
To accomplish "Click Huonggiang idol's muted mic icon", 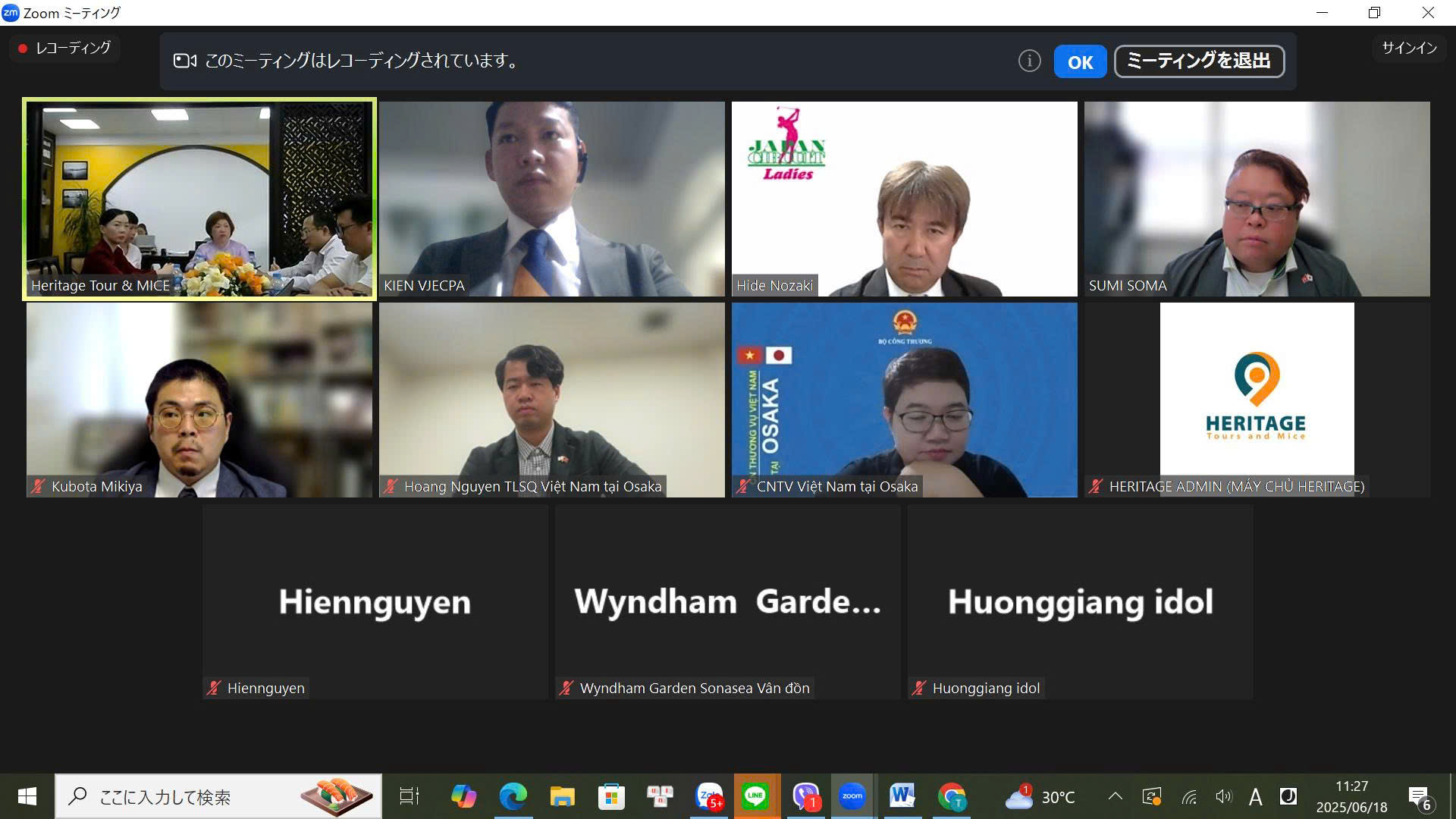I will click(919, 688).
